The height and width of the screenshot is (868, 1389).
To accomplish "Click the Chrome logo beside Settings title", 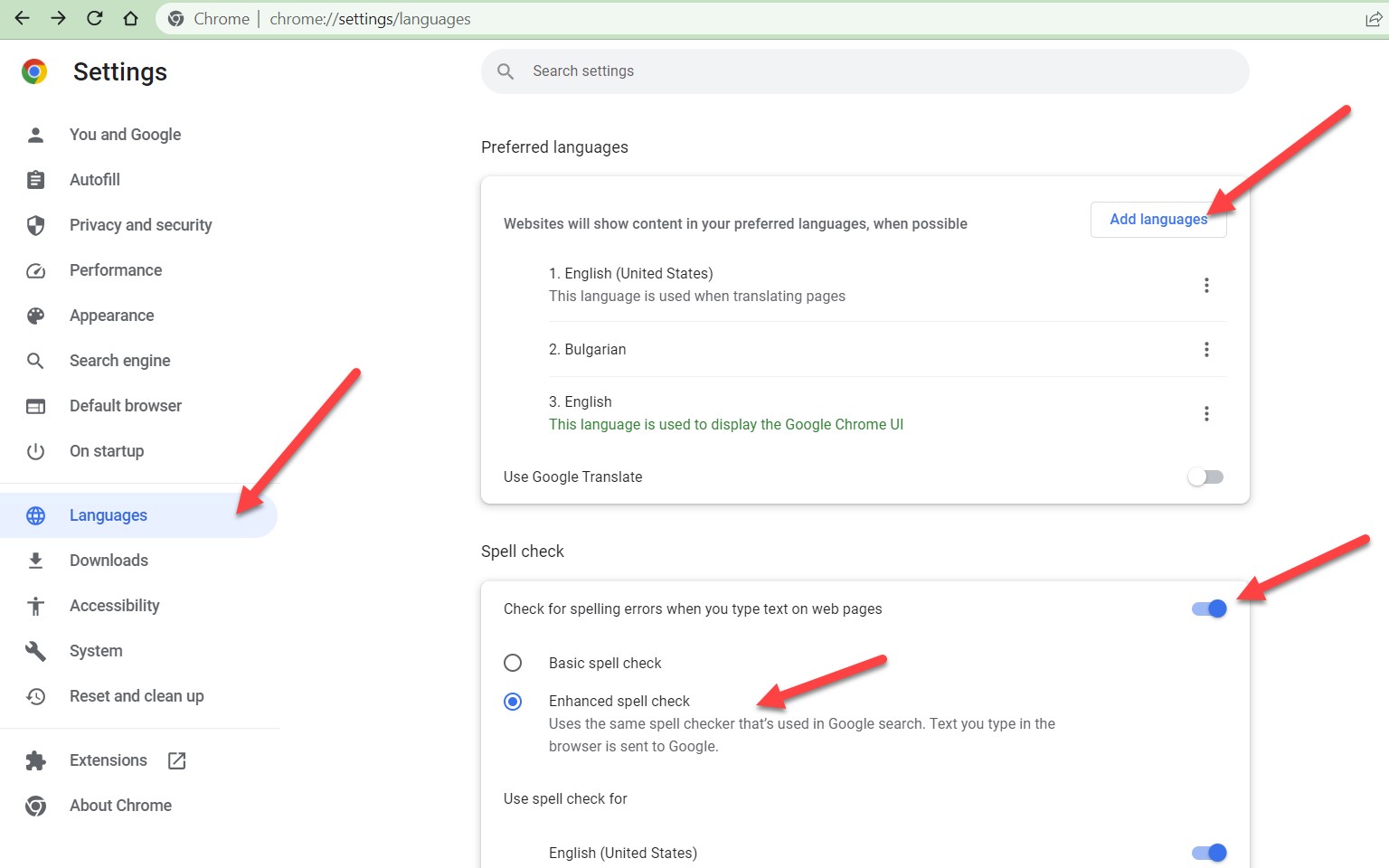I will [34, 71].
